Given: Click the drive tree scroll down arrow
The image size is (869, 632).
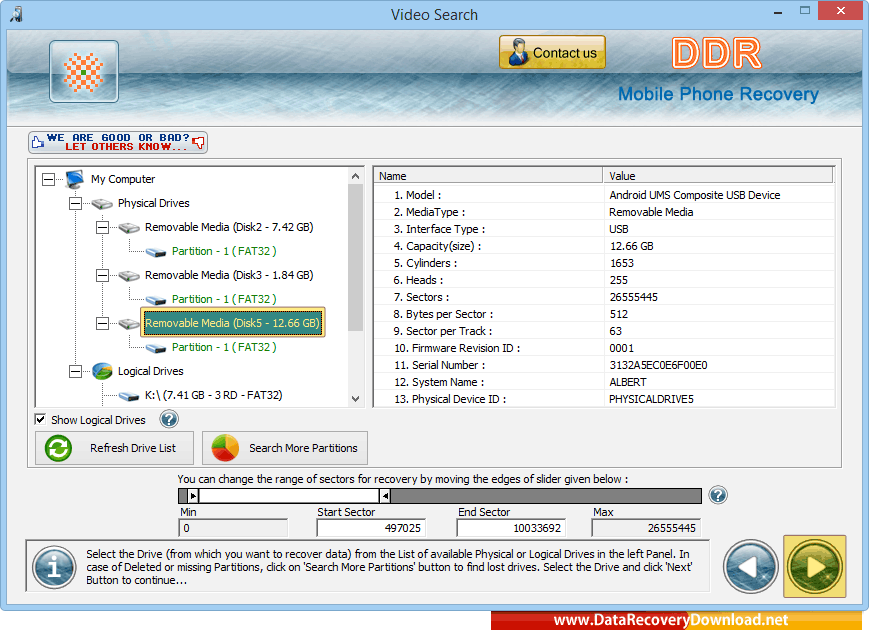Looking at the screenshot, I should [355, 399].
